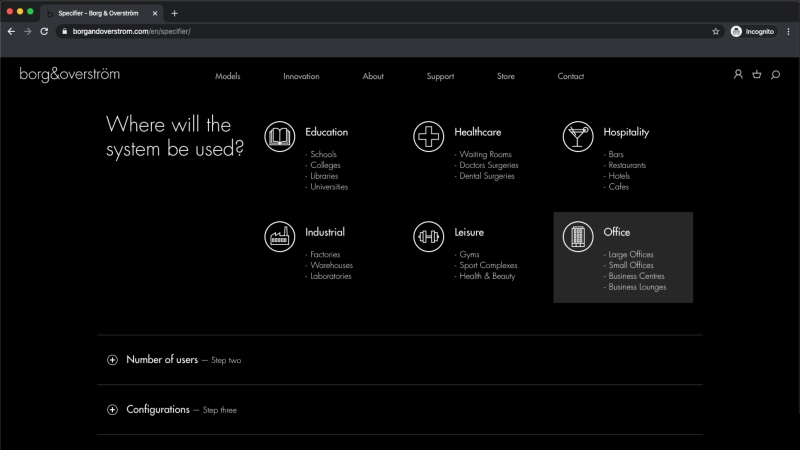This screenshot has height=450, width=800.
Task: Click the Sport Complexes text
Action: (x=488, y=265)
